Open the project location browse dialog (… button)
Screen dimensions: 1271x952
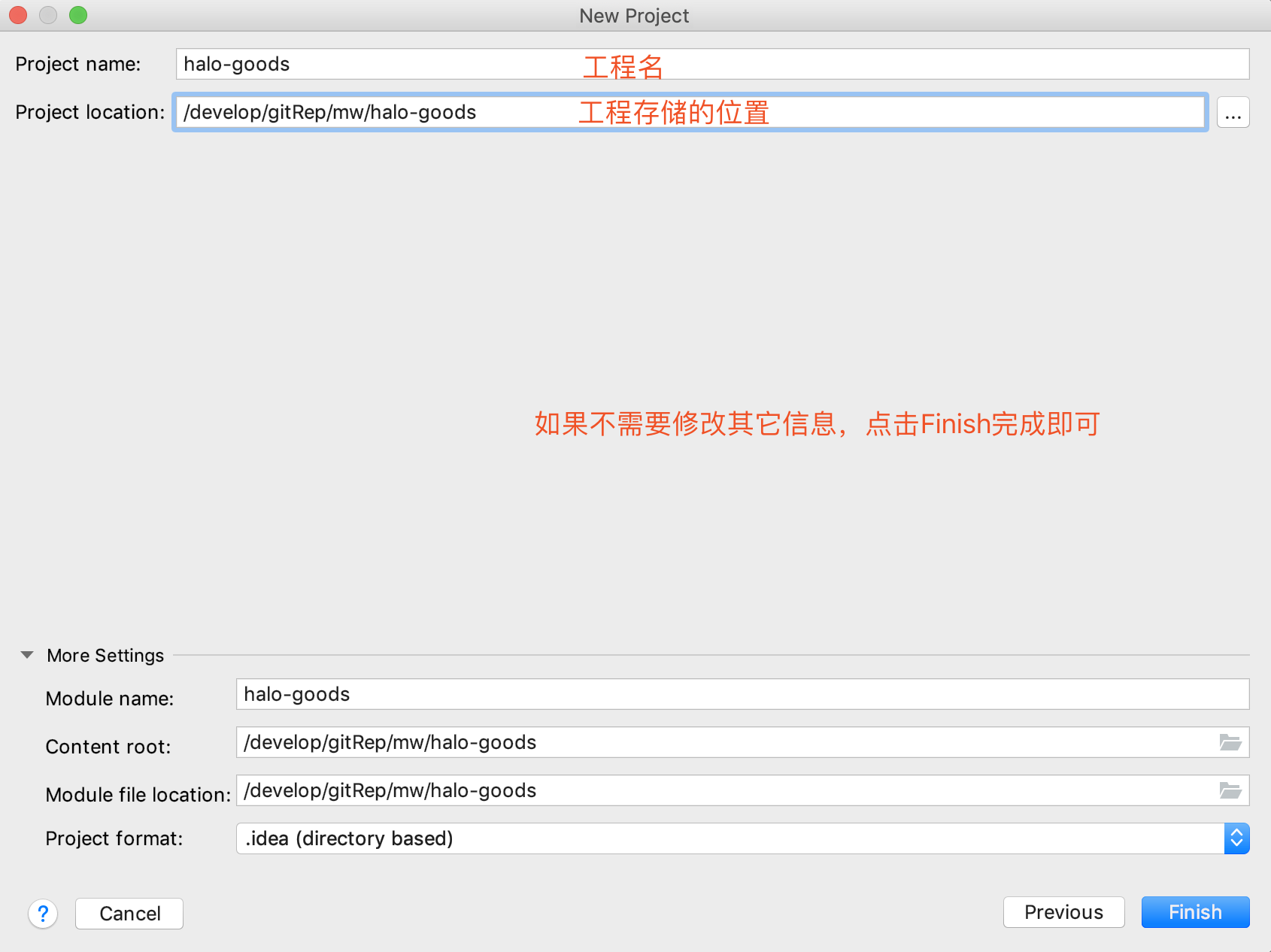click(x=1233, y=113)
